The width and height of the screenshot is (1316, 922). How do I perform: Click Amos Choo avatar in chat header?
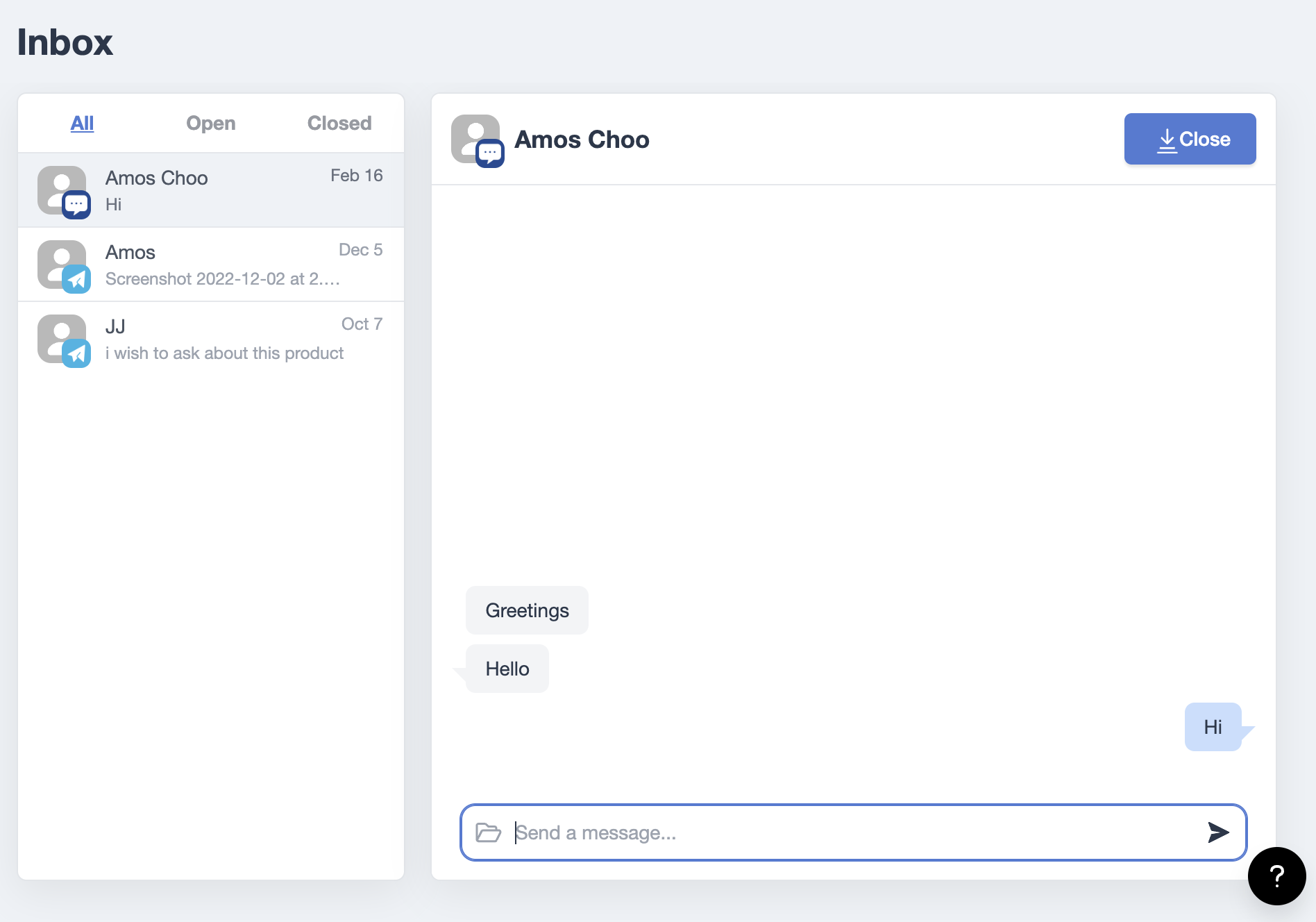coord(478,141)
